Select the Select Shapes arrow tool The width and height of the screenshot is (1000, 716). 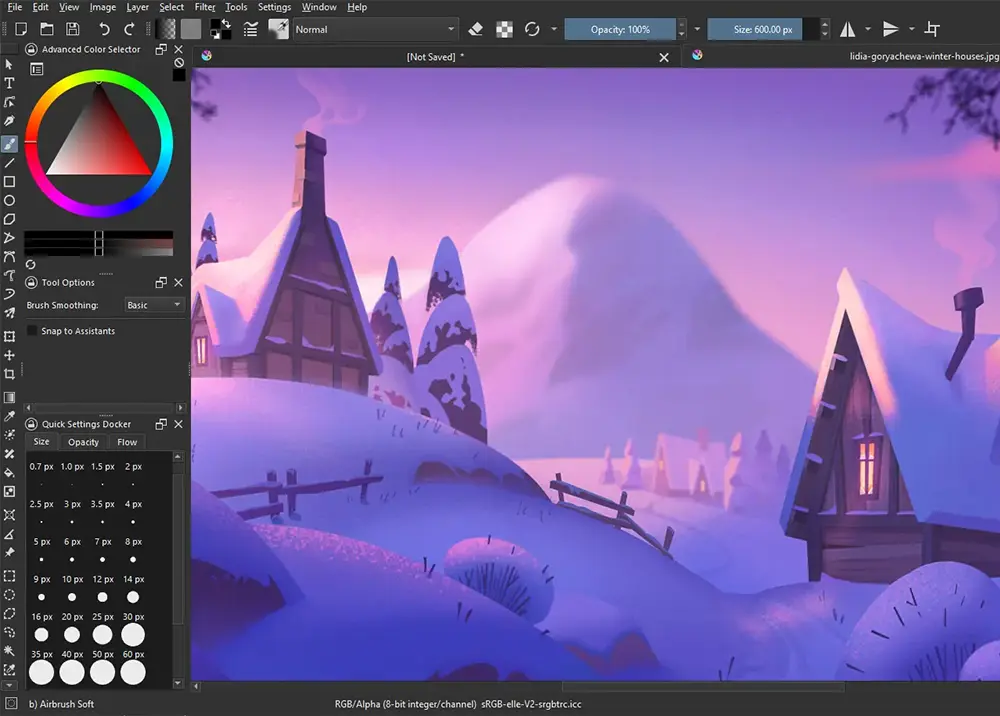(9, 64)
